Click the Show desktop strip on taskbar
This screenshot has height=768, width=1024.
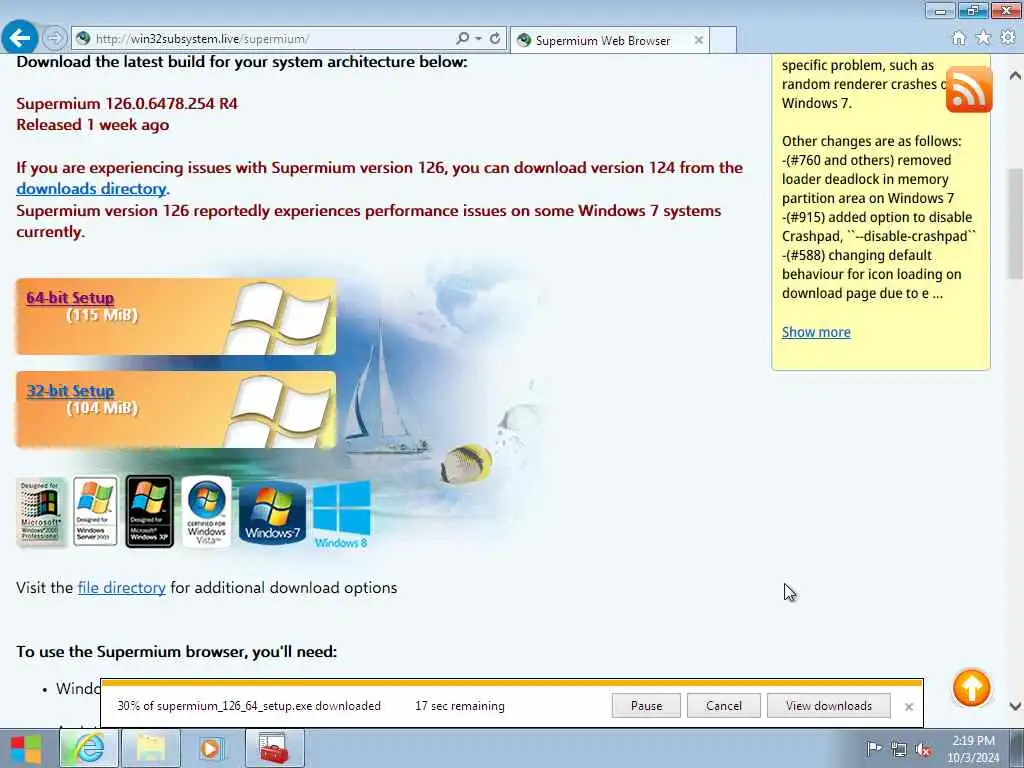click(x=1017, y=748)
